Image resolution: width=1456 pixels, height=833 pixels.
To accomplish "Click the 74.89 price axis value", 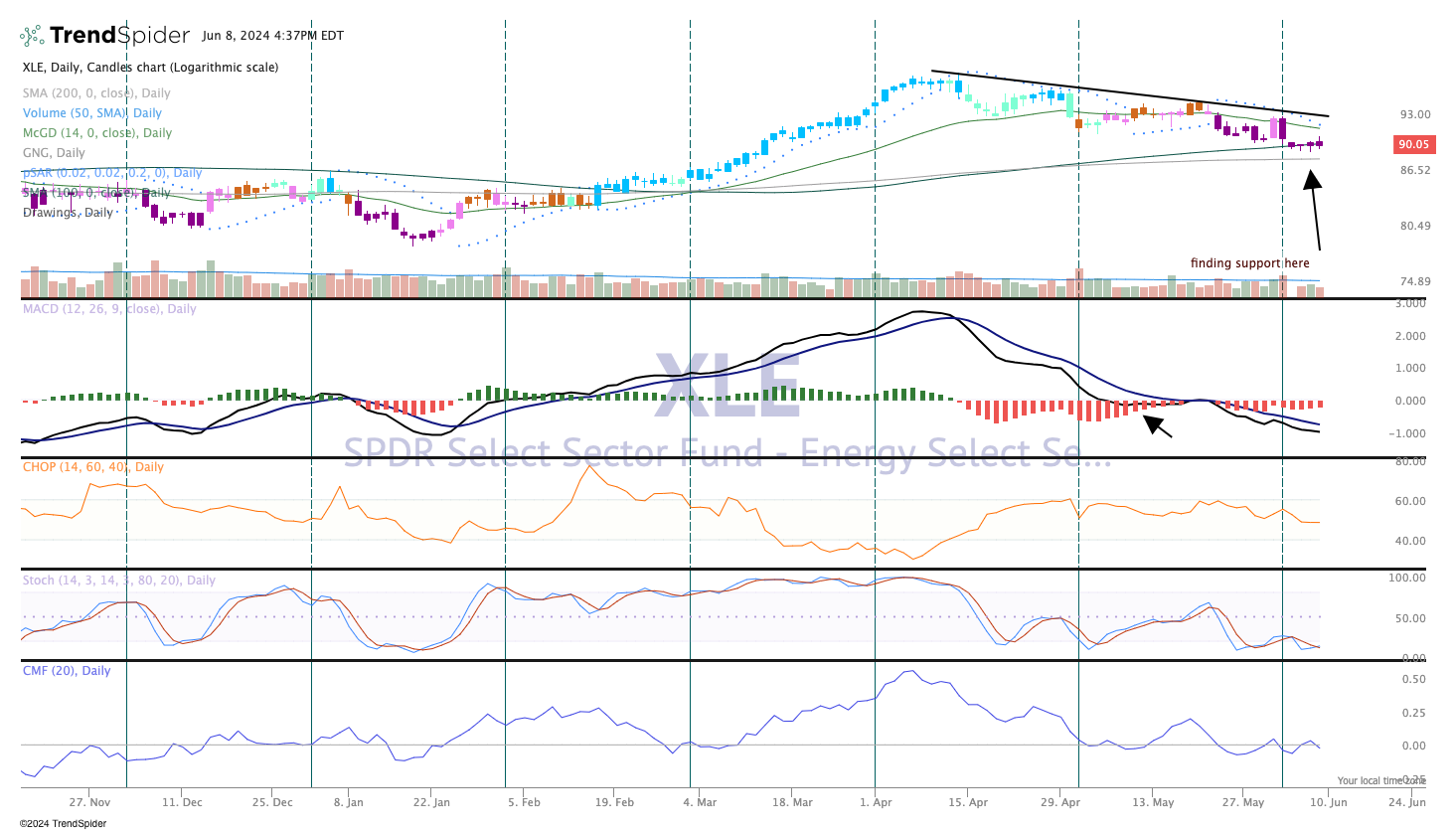I will (x=1415, y=281).
